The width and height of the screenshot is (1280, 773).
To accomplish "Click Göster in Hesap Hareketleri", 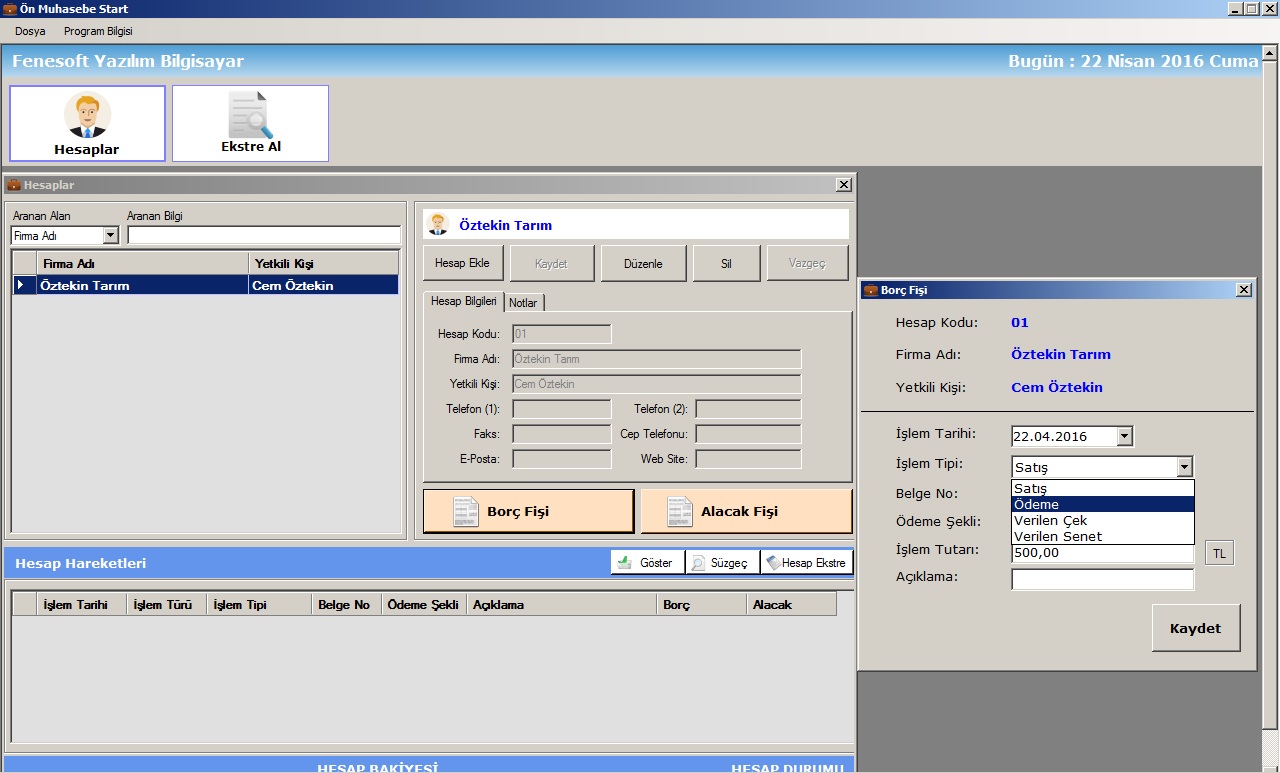I will point(647,563).
